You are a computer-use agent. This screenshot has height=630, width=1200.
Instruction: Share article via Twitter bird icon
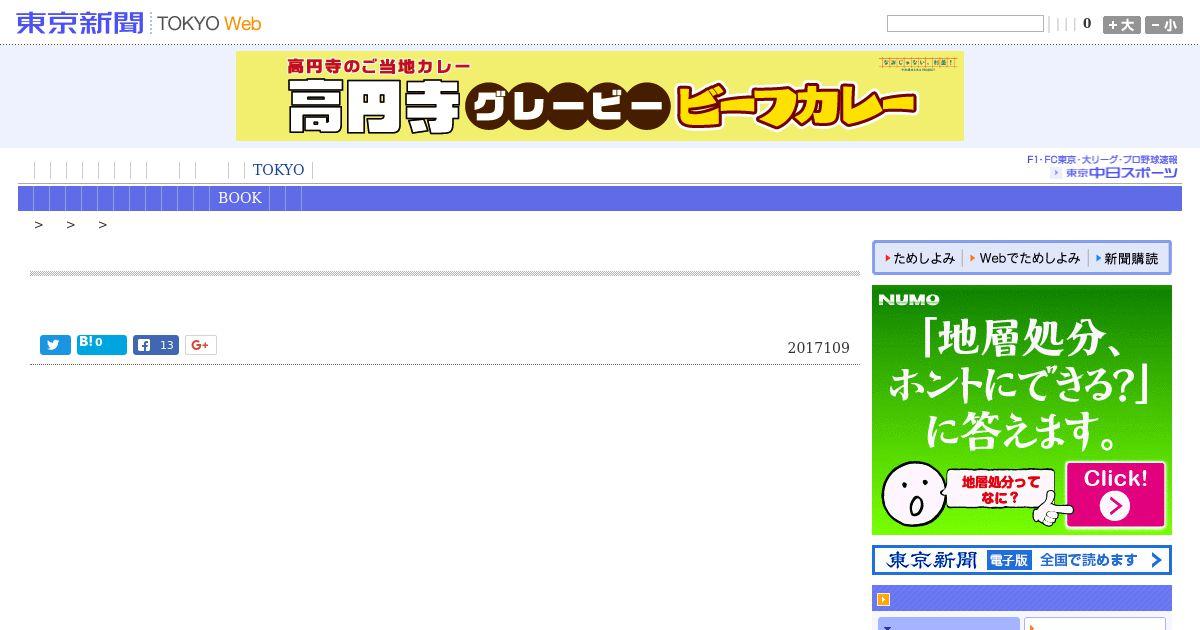tap(55, 345)
